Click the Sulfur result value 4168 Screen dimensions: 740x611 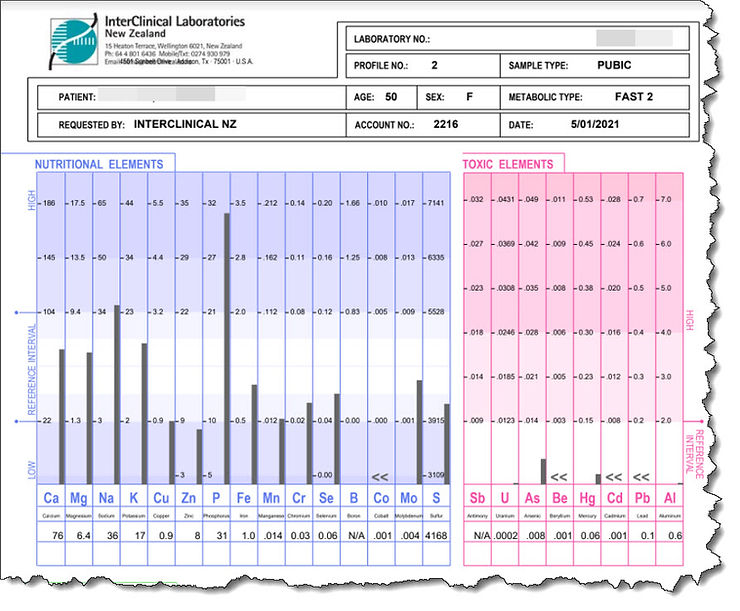click(x=435, y=536)
